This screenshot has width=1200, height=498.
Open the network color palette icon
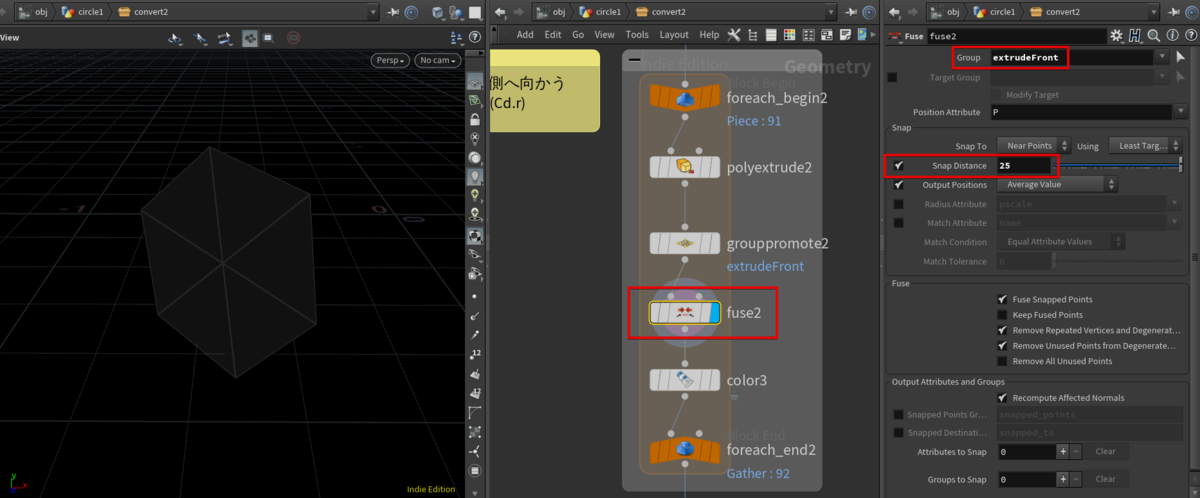[x=788, y=34]
